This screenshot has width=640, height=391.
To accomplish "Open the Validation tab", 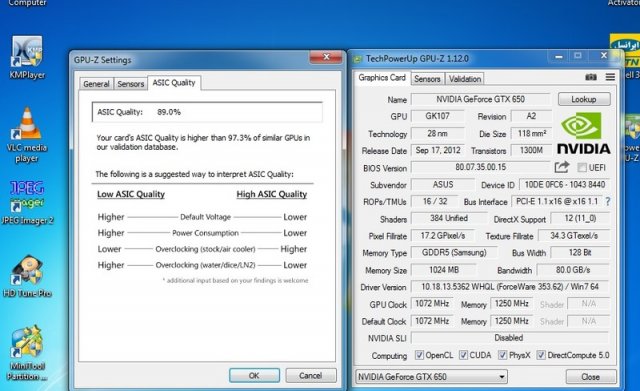I will [x=465, y=79].
